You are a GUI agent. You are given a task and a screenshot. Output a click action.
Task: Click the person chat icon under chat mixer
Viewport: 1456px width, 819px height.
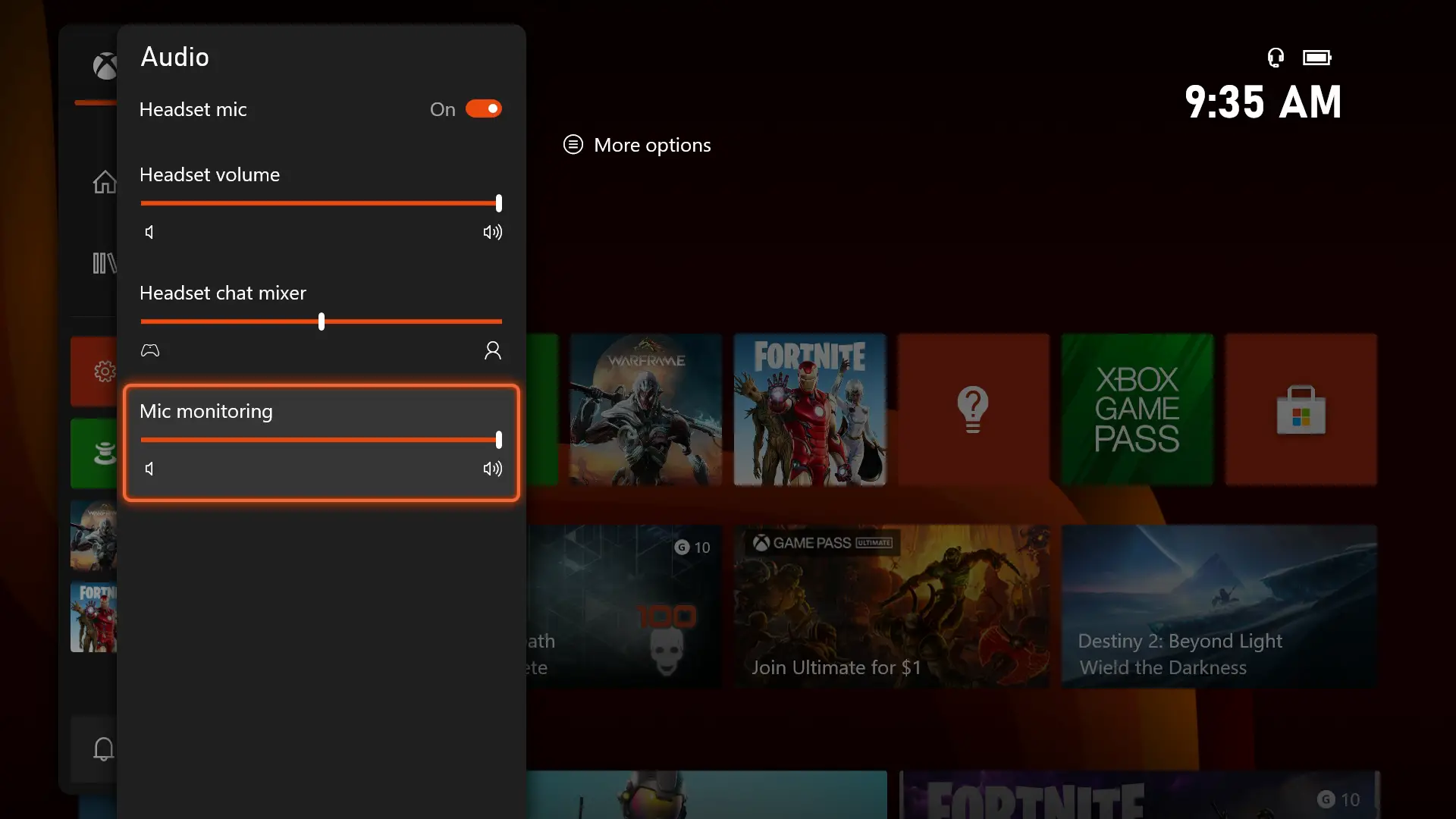(x=492, y=350)
